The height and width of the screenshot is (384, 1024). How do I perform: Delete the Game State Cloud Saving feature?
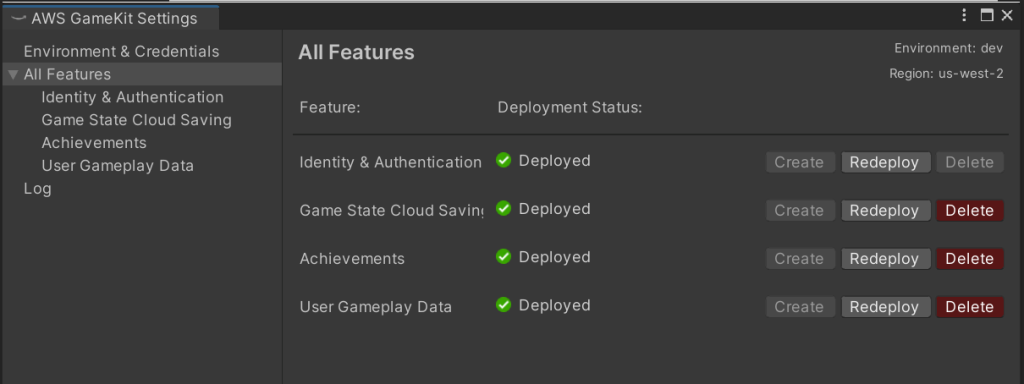click(970, 211)
